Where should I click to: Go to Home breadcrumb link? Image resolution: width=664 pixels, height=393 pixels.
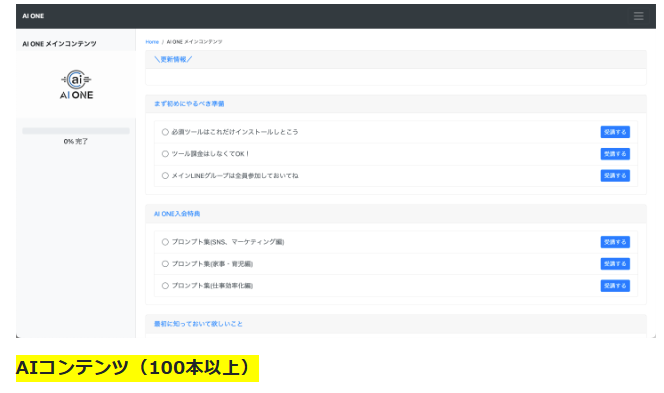[x=152, y=42]
